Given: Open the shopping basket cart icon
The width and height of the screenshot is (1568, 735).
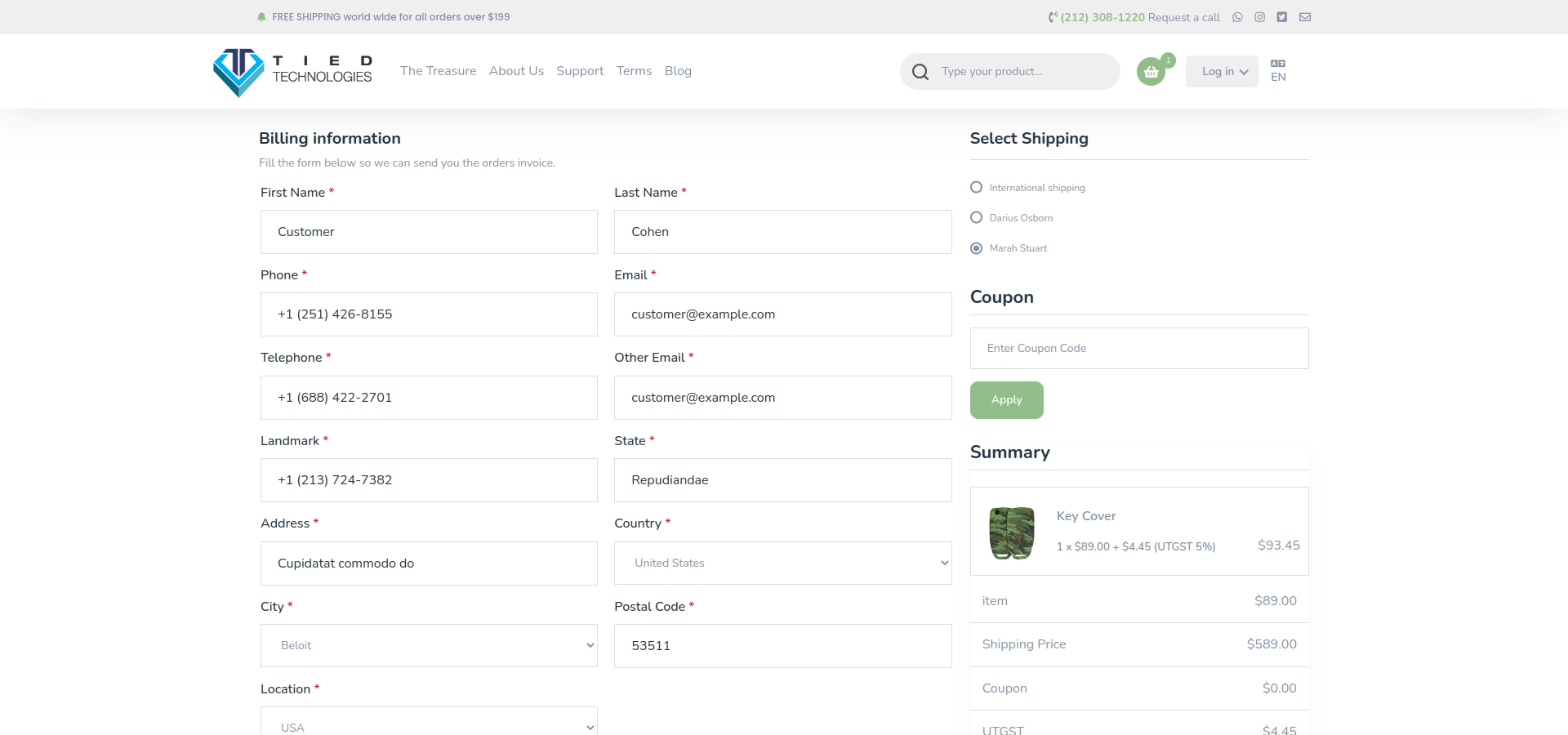Looking at the screenshot, I should (x=1151, y=72).
